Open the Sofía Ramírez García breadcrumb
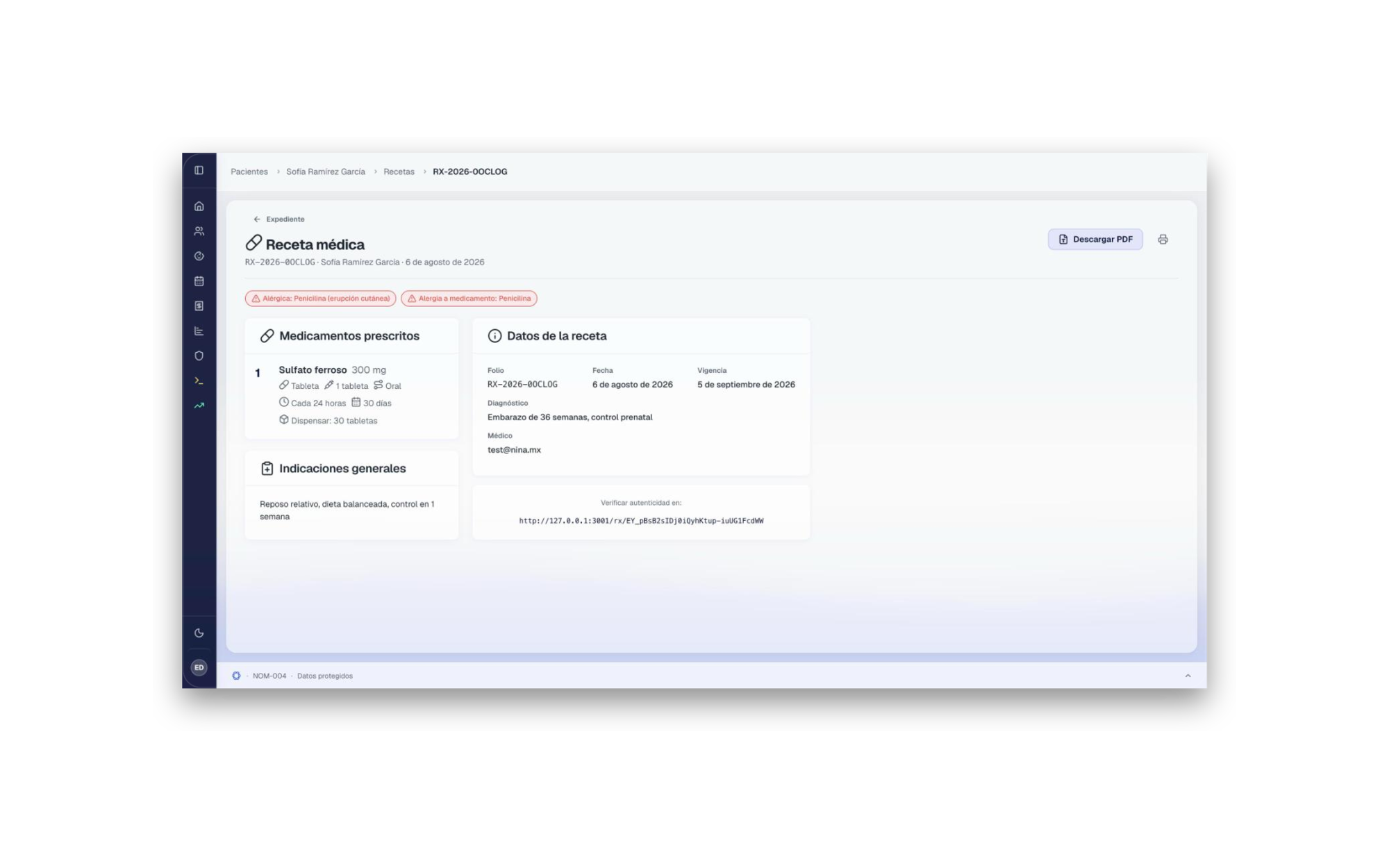Screen dimensions: 1389x868 tap(326, 172)
